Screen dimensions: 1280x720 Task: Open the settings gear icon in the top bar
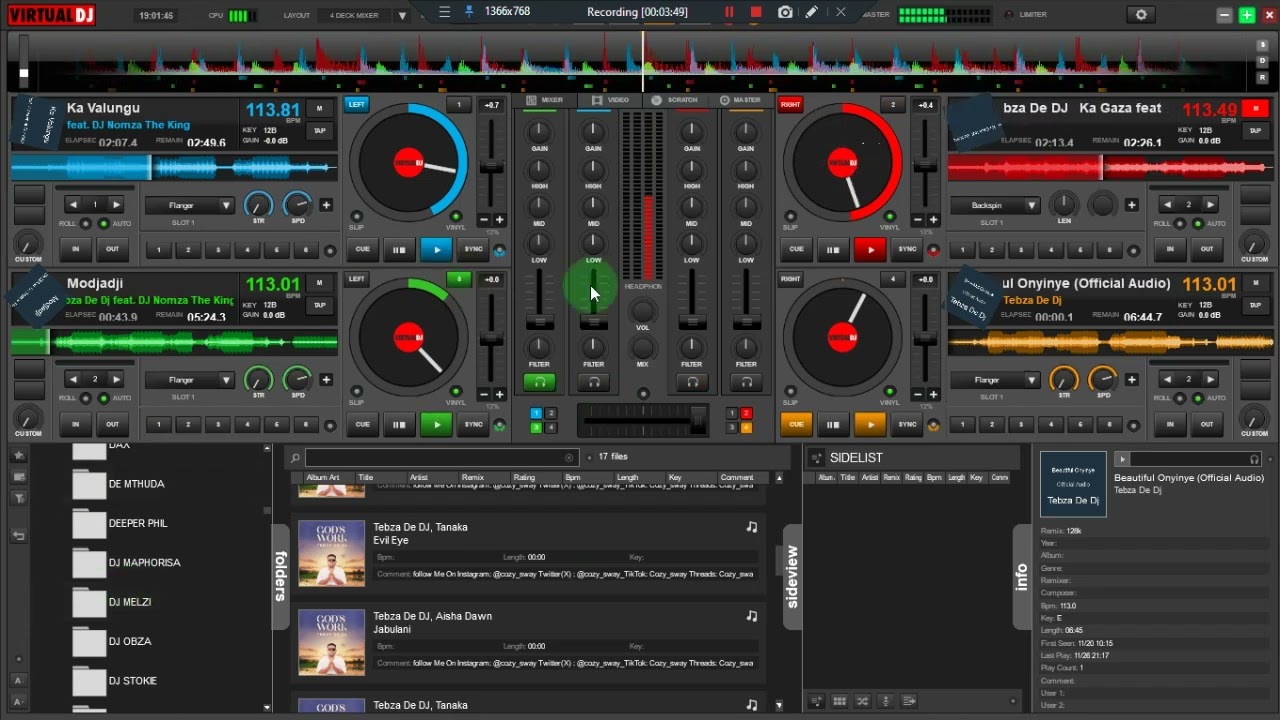coord(1141,15)
